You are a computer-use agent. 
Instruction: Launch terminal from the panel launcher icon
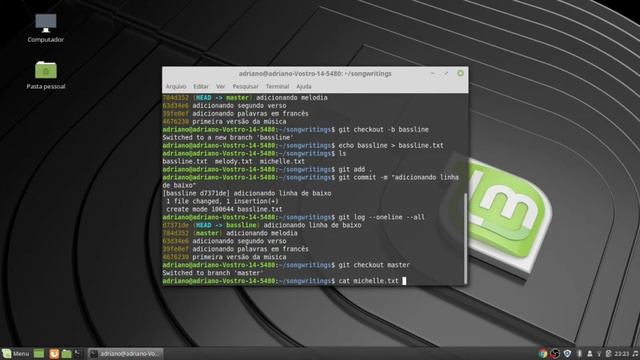pos(78,353)
